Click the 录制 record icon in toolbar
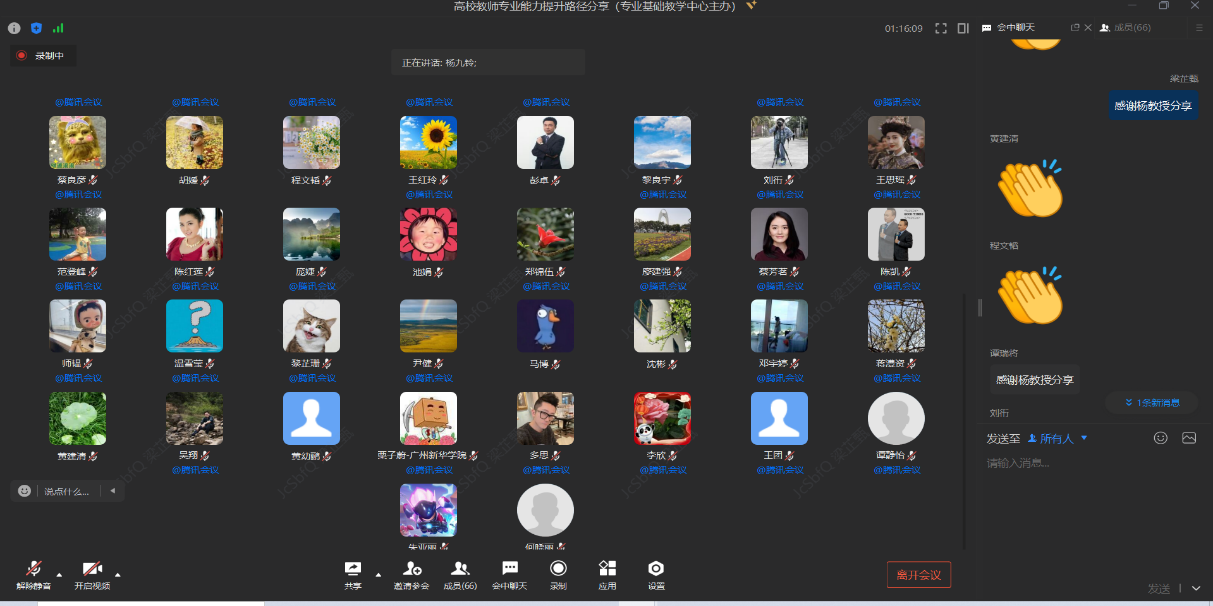 point(558,569)
